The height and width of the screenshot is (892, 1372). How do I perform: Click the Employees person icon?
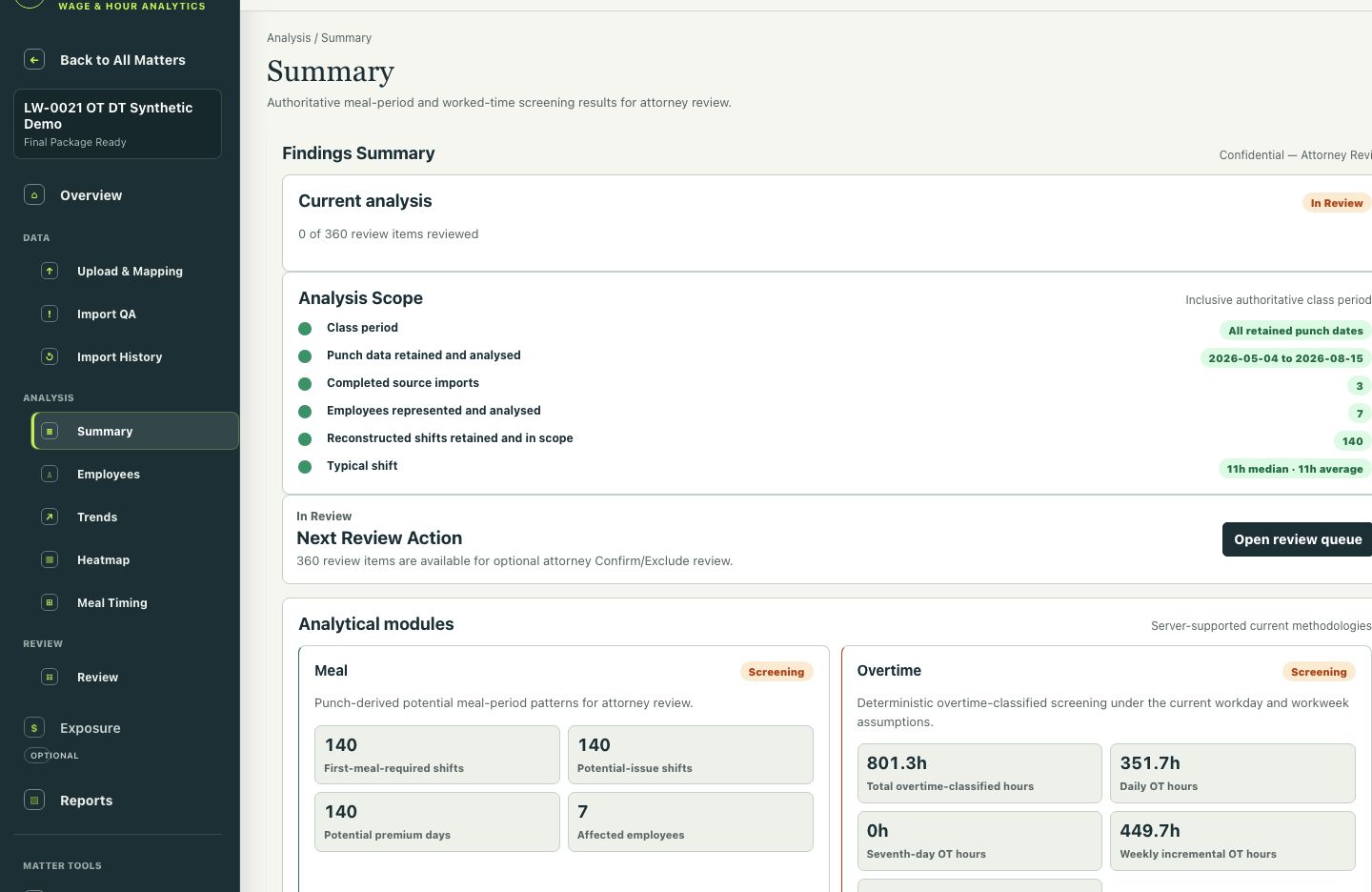[x=50, y=475]
